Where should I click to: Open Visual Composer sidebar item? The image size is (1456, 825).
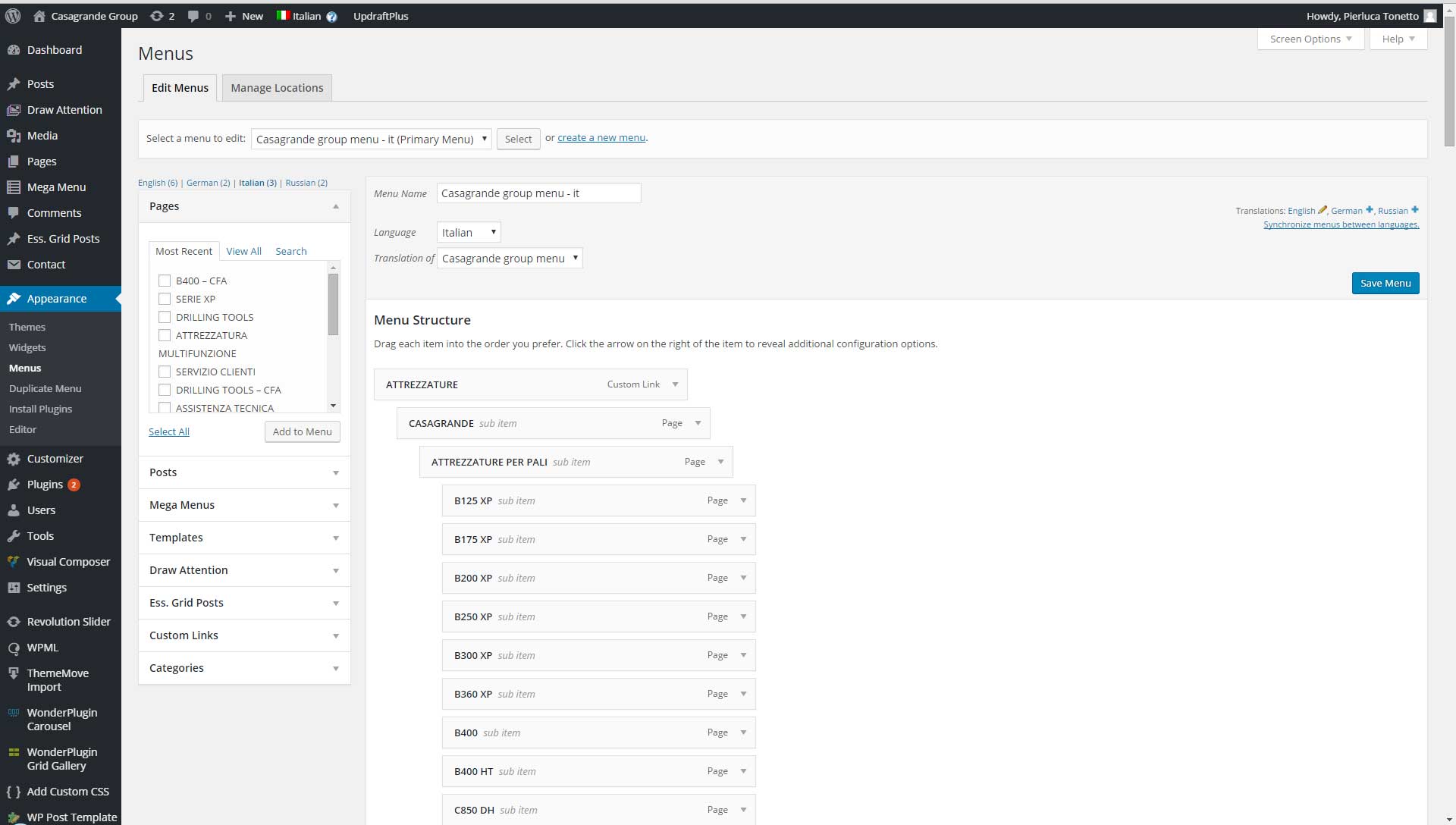pyautogui.click(x=68, y=562)
